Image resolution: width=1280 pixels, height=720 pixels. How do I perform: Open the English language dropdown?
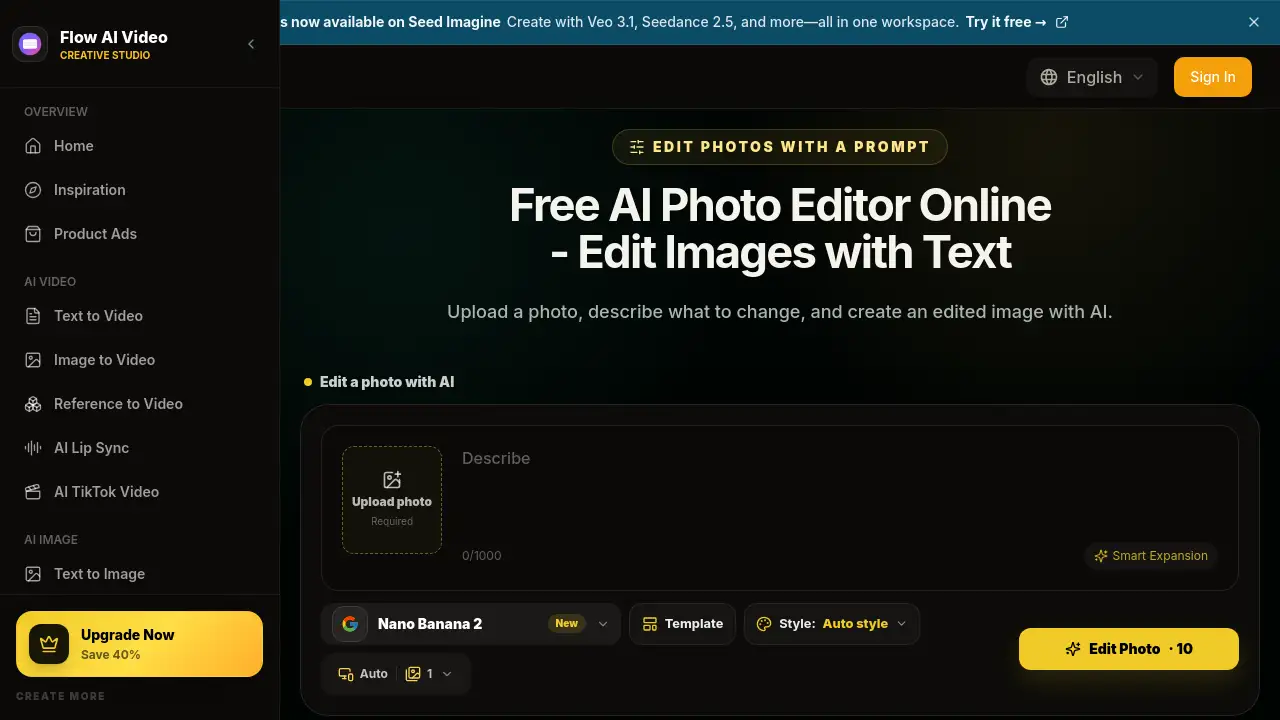click(1092, 77)
